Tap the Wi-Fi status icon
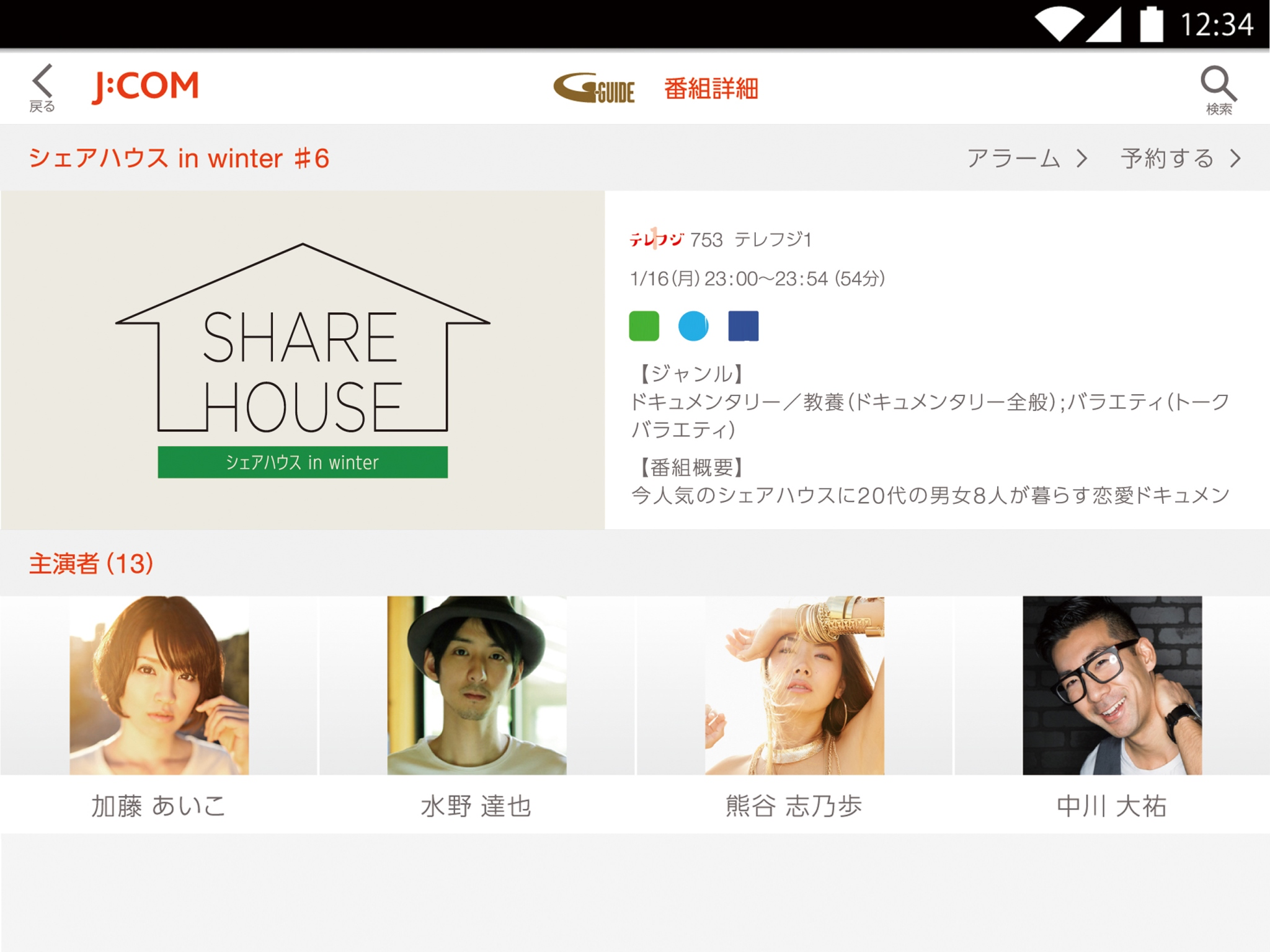 pos(1059,25)
